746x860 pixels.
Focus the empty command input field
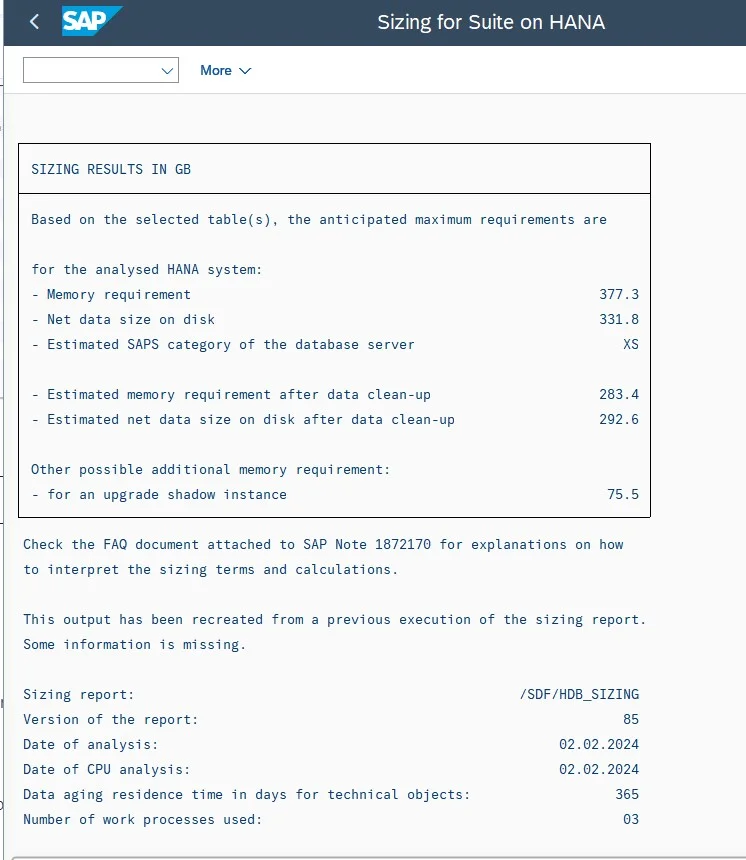click(101, 70)
